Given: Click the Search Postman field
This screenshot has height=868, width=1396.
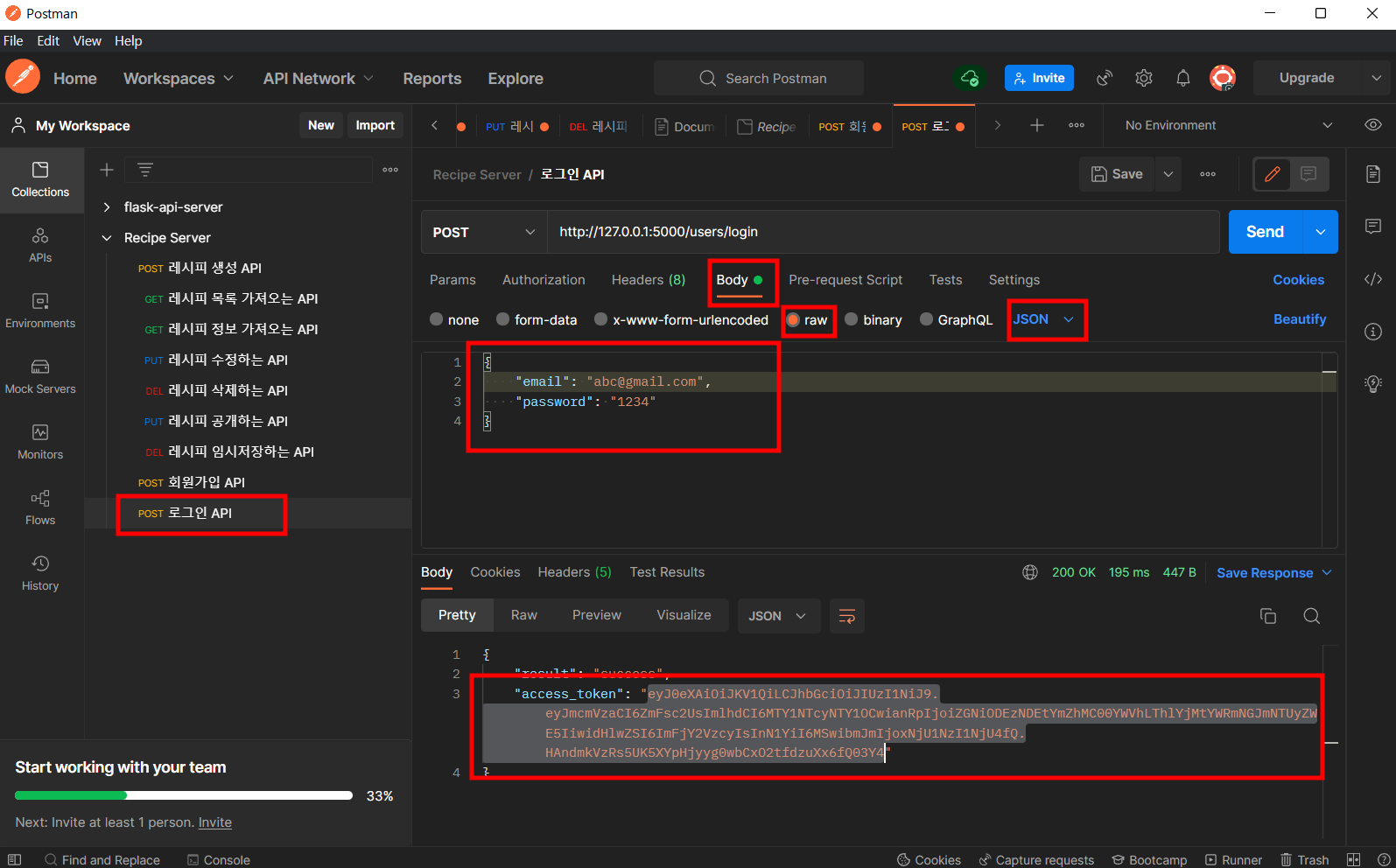Looking at the screenshot, I should (759, 78).
